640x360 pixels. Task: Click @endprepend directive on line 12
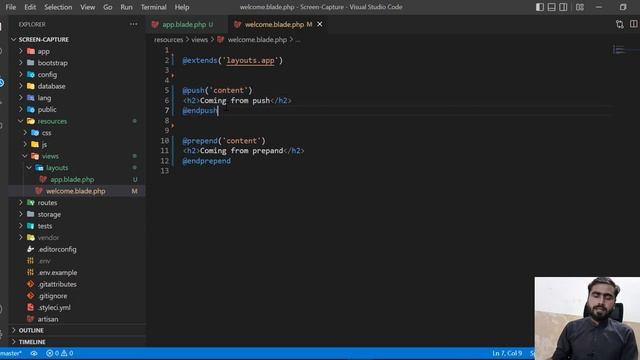coord(207,161)
